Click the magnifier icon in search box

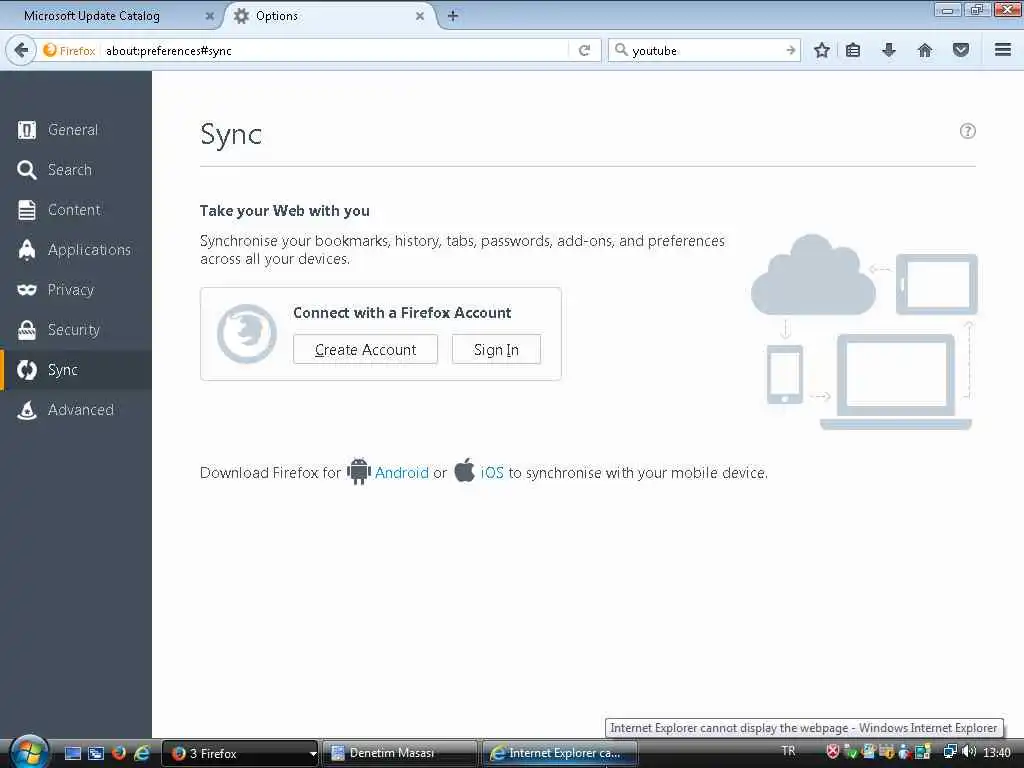621,50
